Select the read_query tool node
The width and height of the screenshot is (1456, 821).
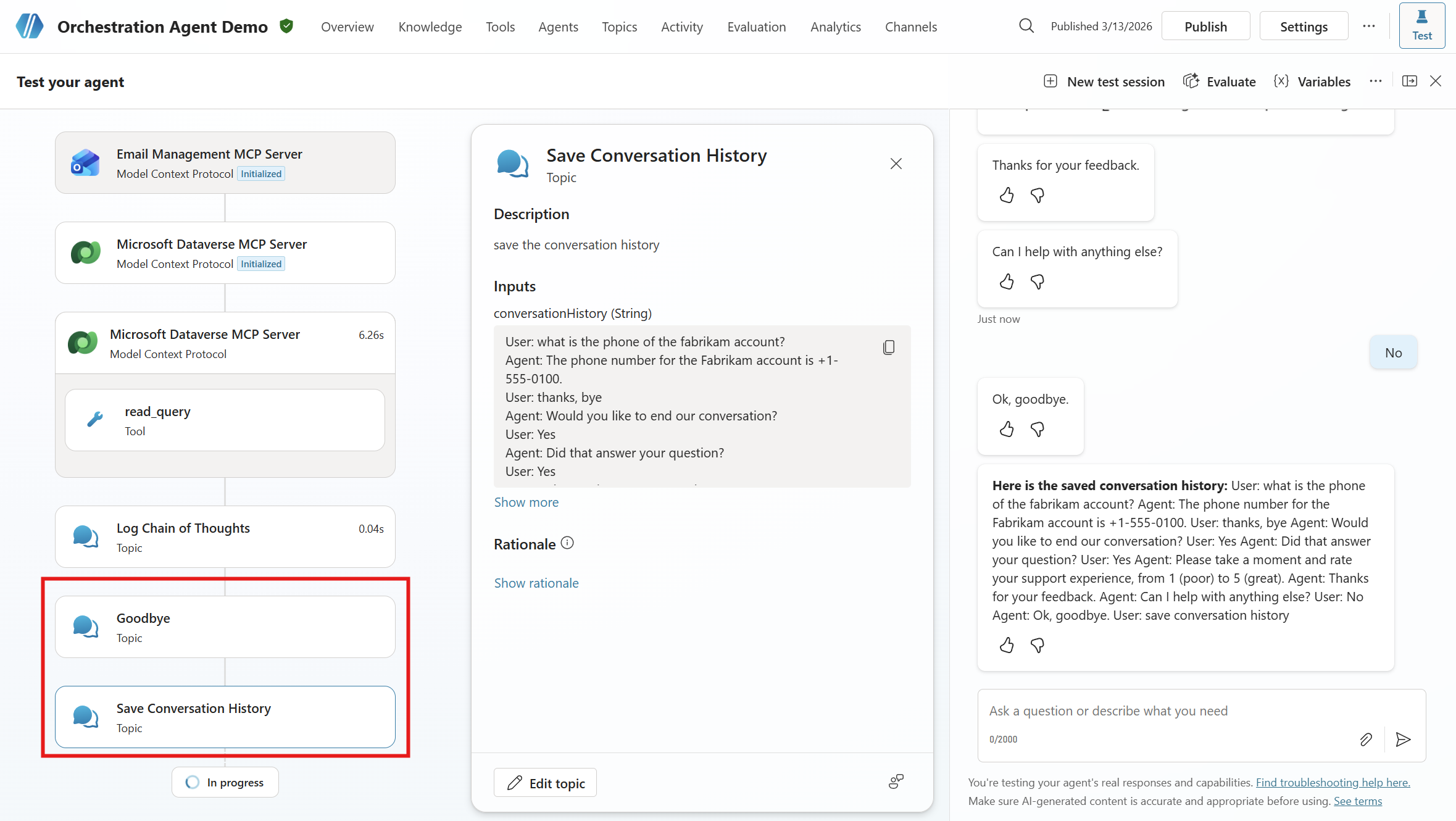click(x=225, y=420)
